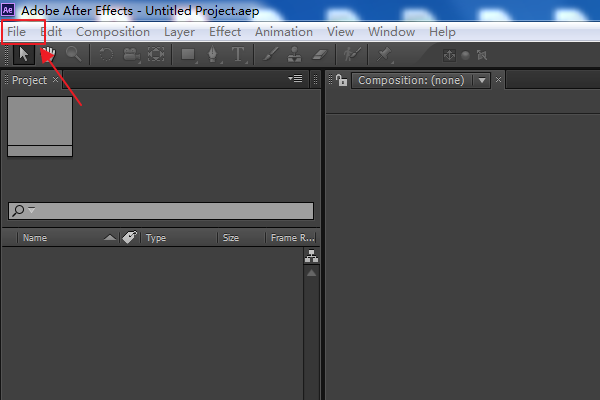Open the Window menu
This screenshot has width=600, height=400.
click(x=391, y=32)
